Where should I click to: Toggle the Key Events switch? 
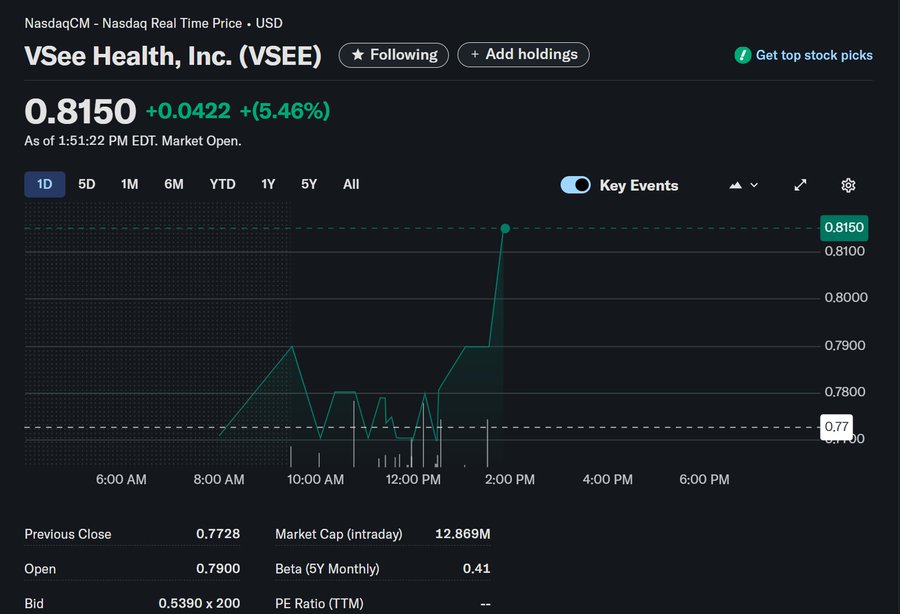click(575, 185)
